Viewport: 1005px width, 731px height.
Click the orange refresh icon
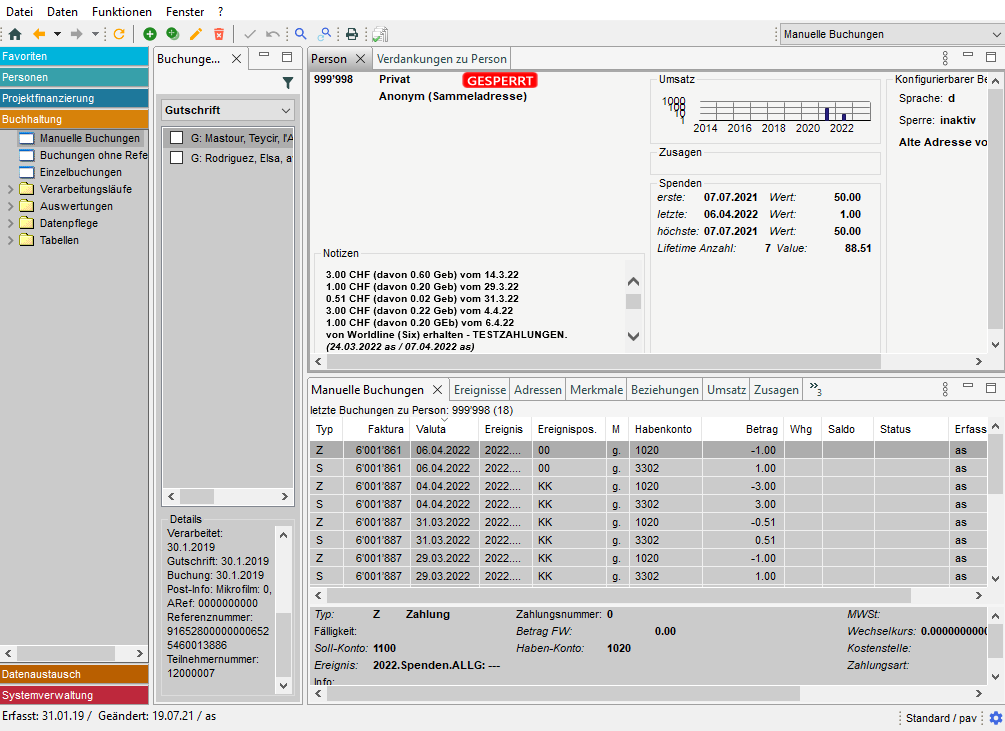click(x=119, y=34)
